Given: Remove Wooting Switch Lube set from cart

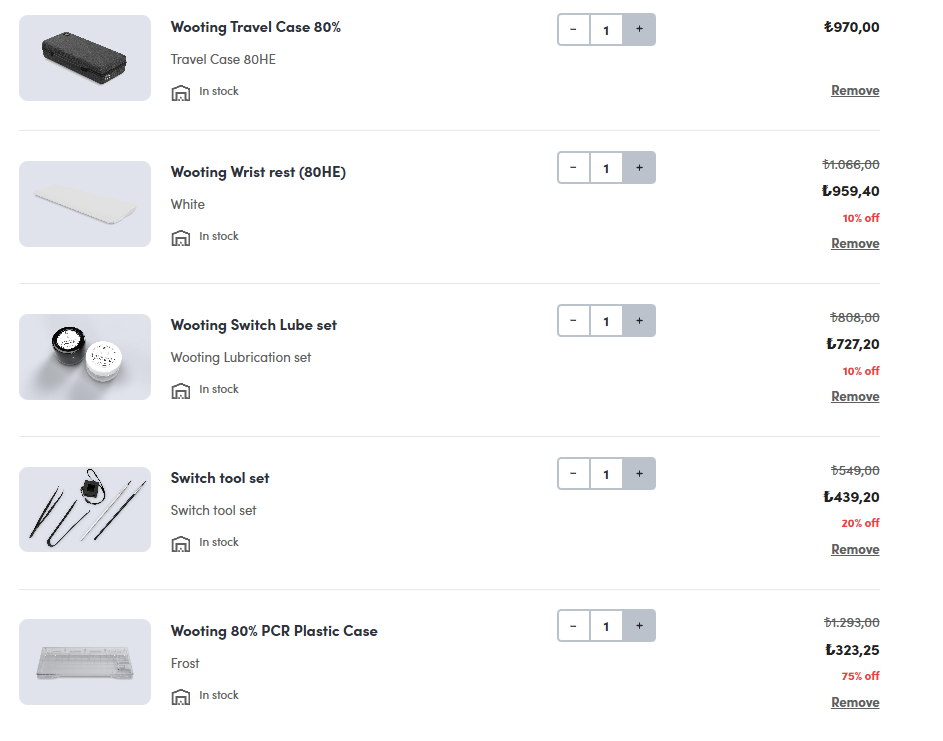Looking at the screenshot, I should (855, 397).
